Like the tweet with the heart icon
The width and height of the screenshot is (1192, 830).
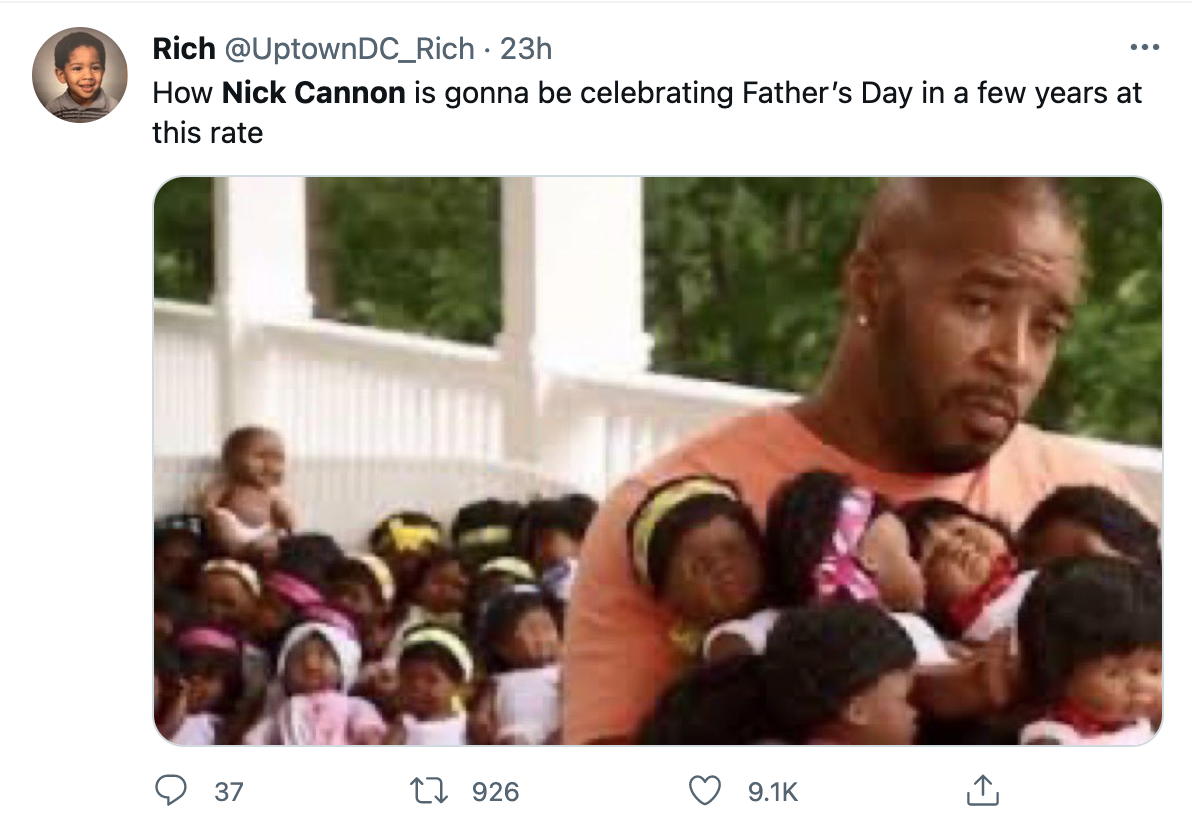click(x=705, y=790)
